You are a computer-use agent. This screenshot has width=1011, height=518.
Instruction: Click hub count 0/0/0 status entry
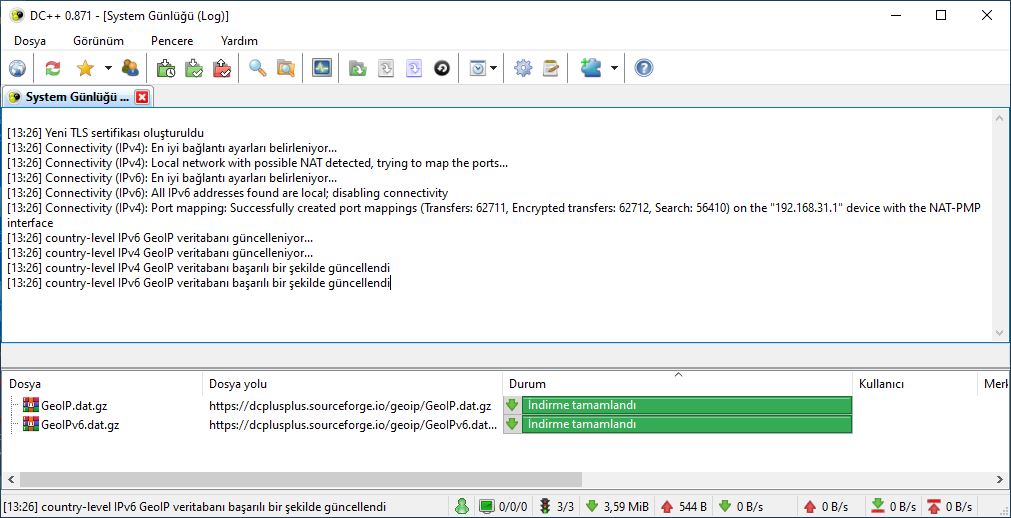pyautogui.click(x=503, y=506)
